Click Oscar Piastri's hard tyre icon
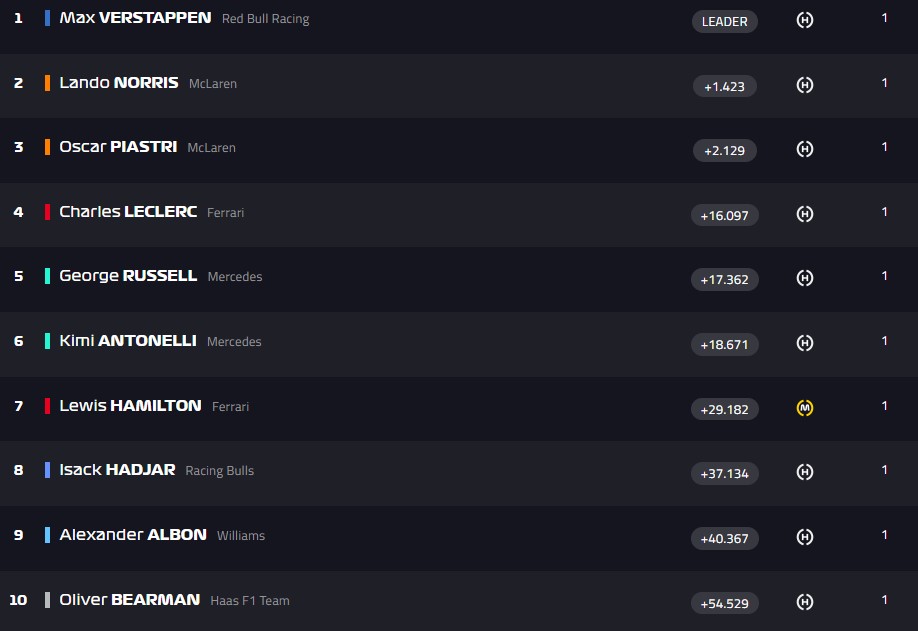 [804, 149]
